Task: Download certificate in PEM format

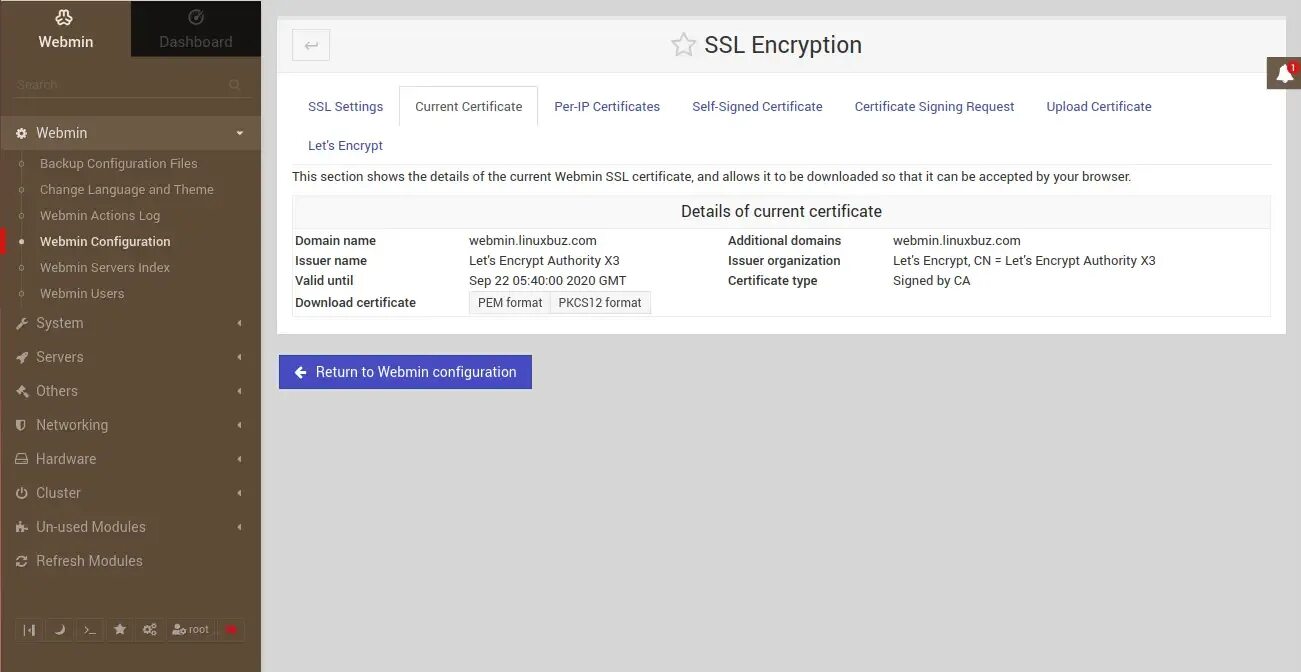Action: click(x=510, y=303)
